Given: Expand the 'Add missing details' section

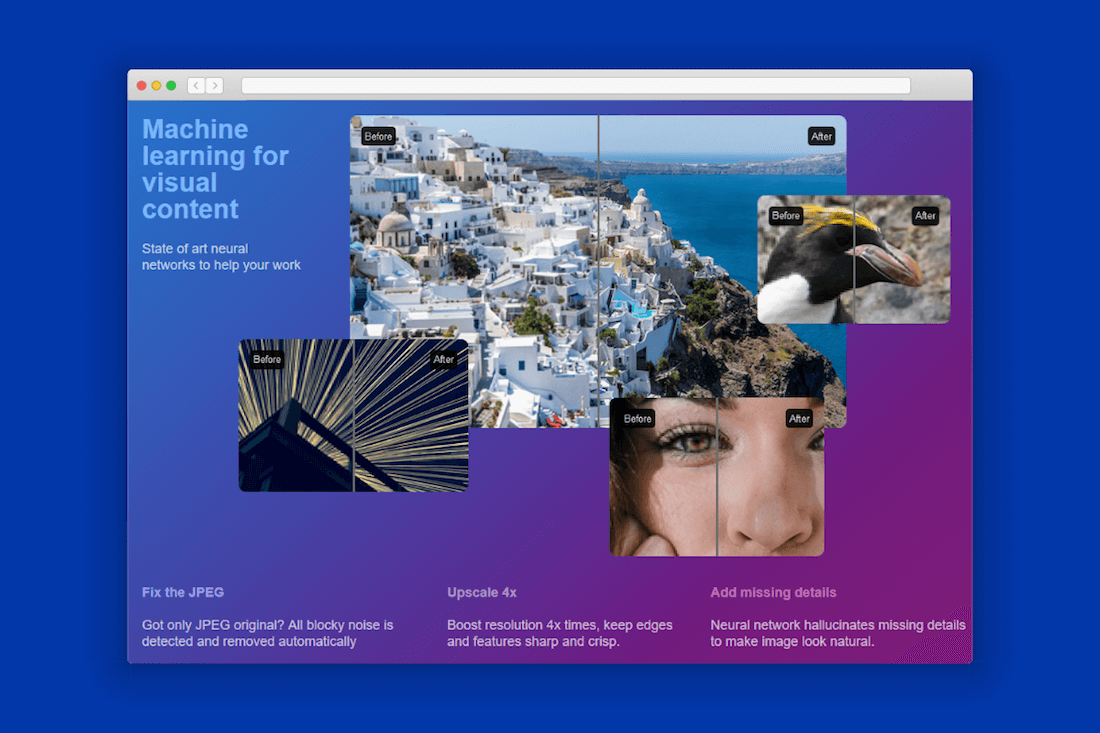Looking at the screenshot, I should coord(773,592).
